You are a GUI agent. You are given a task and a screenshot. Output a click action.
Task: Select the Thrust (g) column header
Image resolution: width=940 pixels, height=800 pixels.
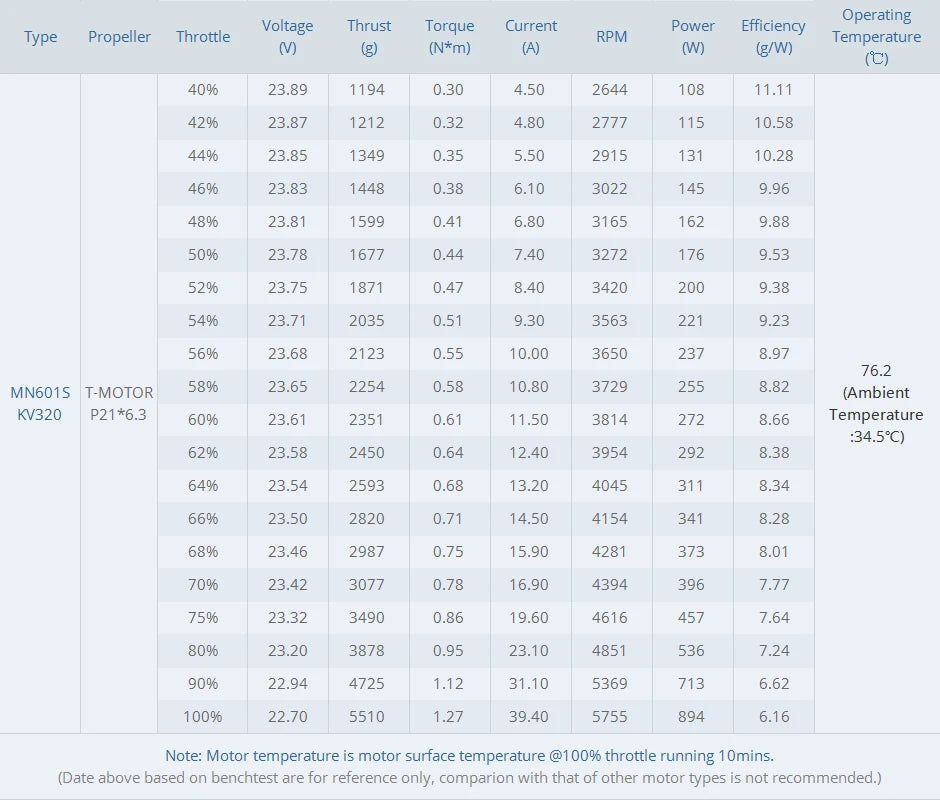369,37
